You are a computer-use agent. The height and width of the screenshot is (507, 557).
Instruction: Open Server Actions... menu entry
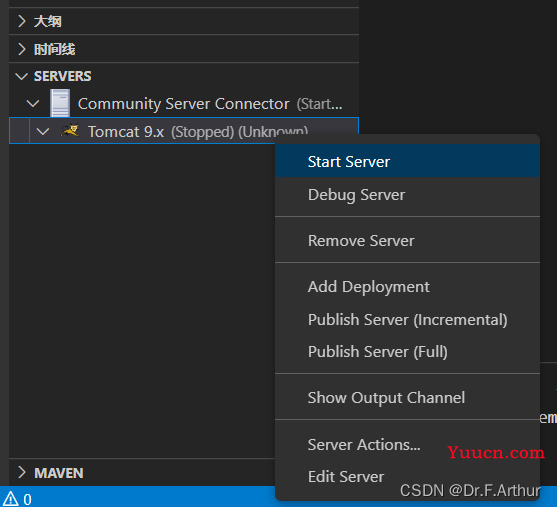407,444
